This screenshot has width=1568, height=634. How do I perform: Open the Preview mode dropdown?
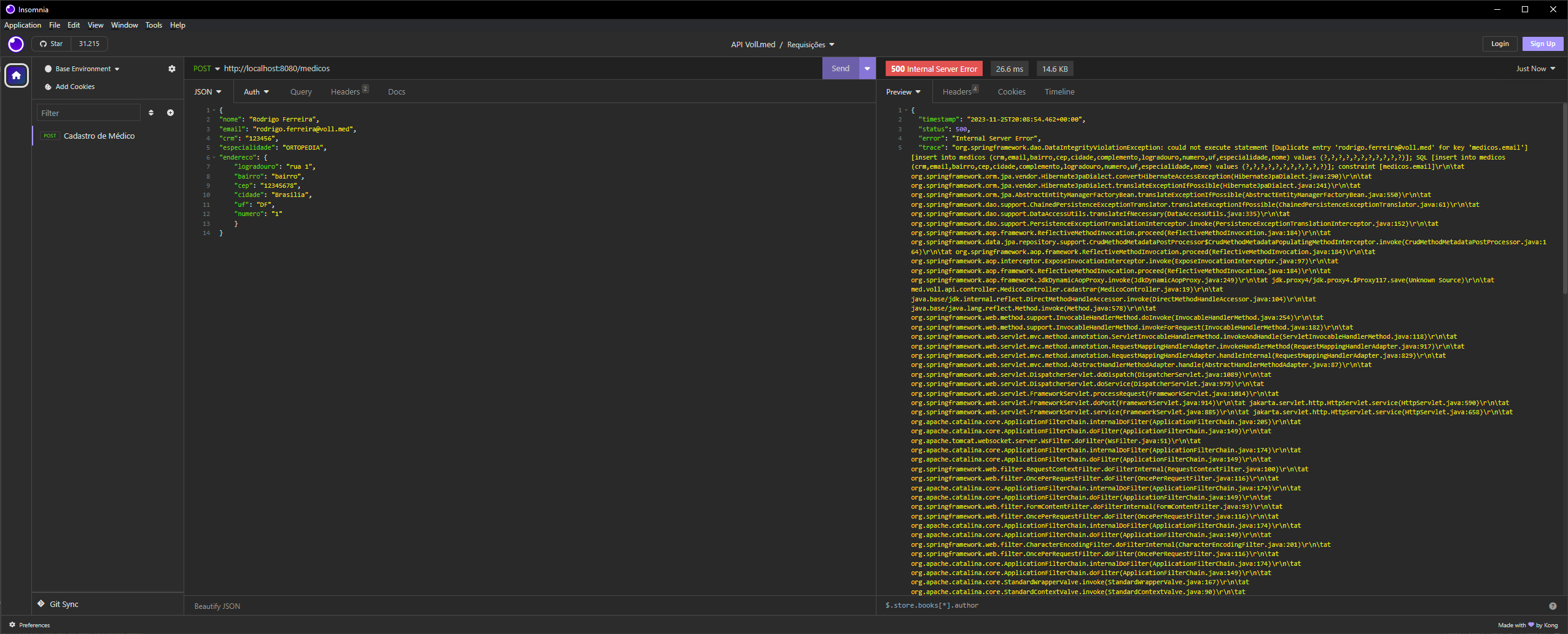coord(903,92)
